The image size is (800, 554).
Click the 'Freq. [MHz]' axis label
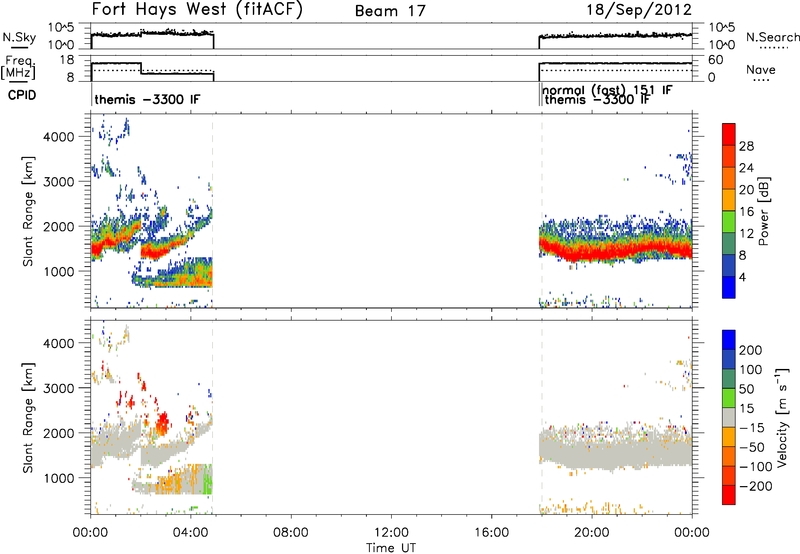[x=19, y=68]
